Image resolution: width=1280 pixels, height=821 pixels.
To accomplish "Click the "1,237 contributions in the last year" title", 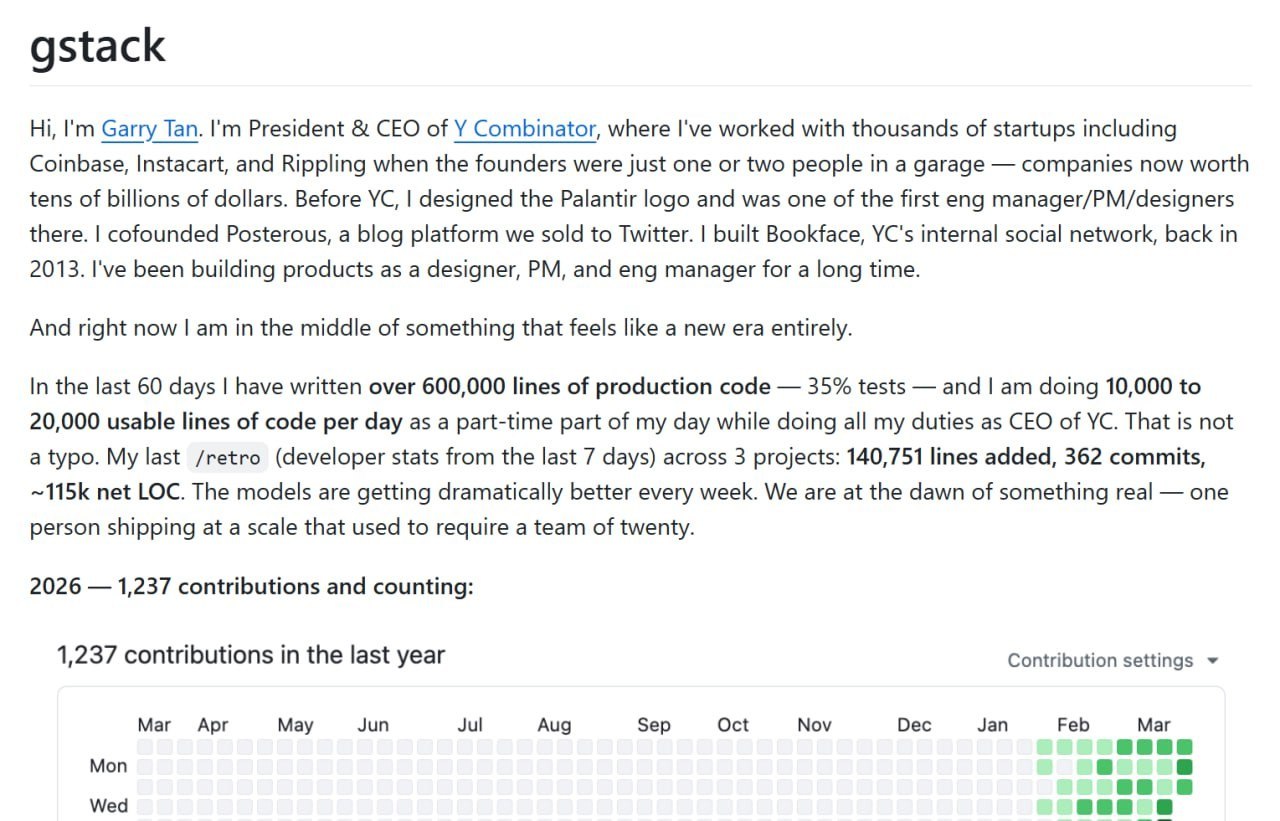I will (x=251, y=656).
